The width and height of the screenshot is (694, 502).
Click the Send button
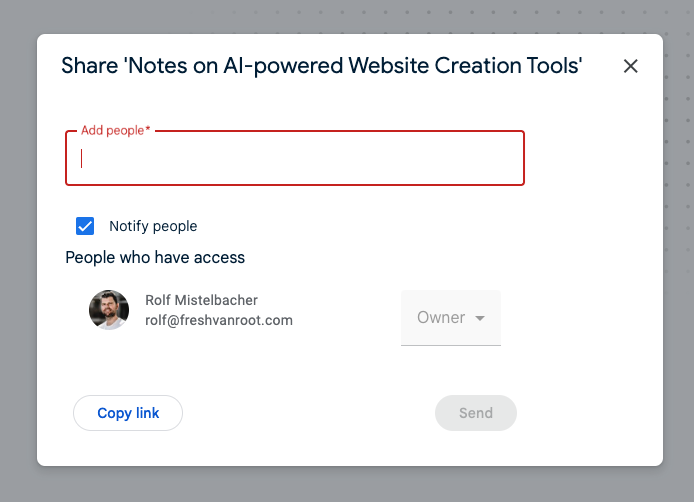pos(476,413)
